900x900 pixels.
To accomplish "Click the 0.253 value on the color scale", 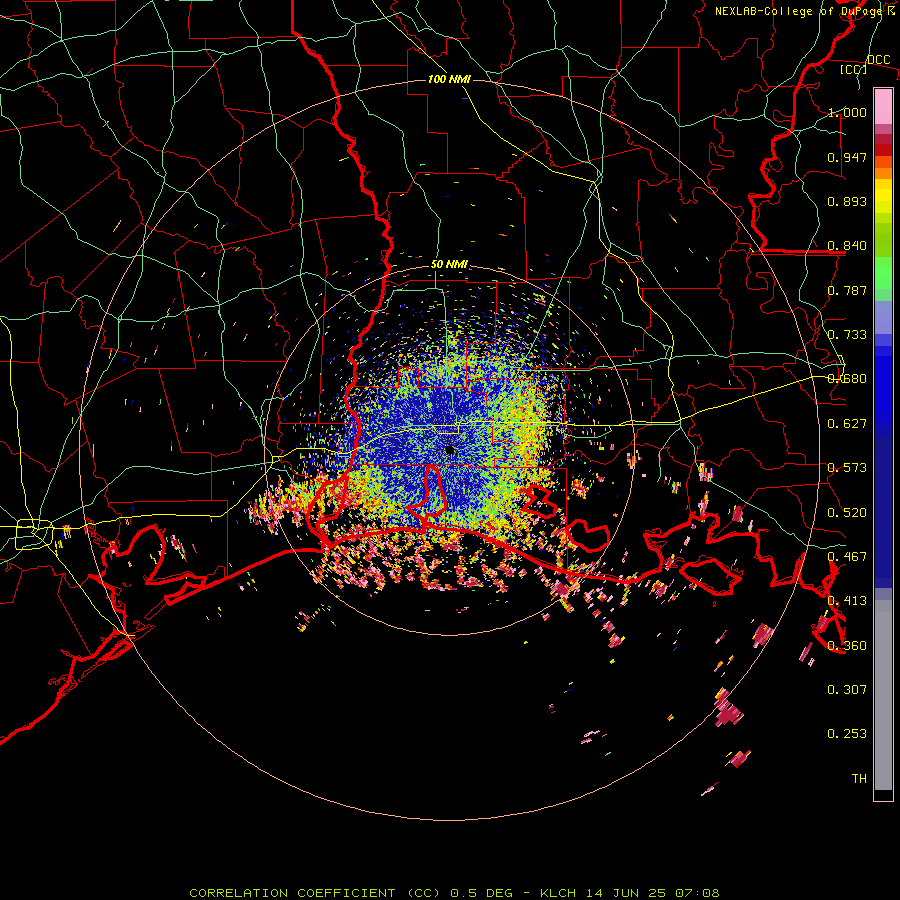I will (x=847, y=734).
